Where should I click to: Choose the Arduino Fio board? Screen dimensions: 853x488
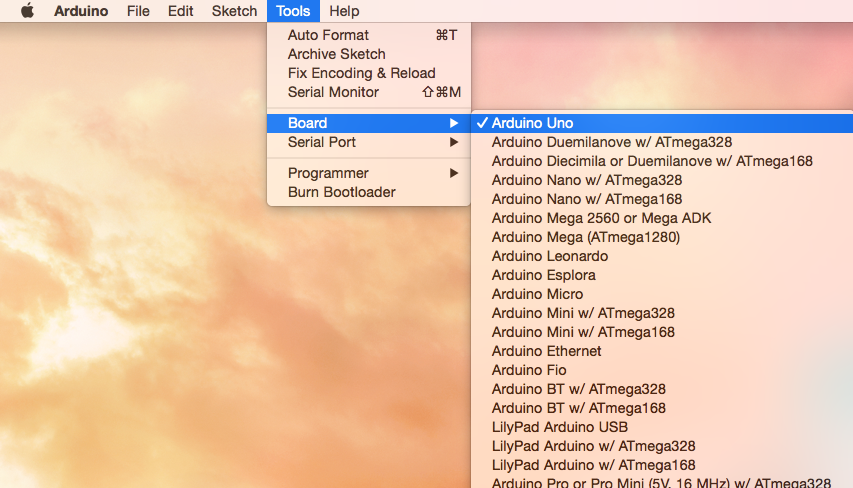(662, 370)
